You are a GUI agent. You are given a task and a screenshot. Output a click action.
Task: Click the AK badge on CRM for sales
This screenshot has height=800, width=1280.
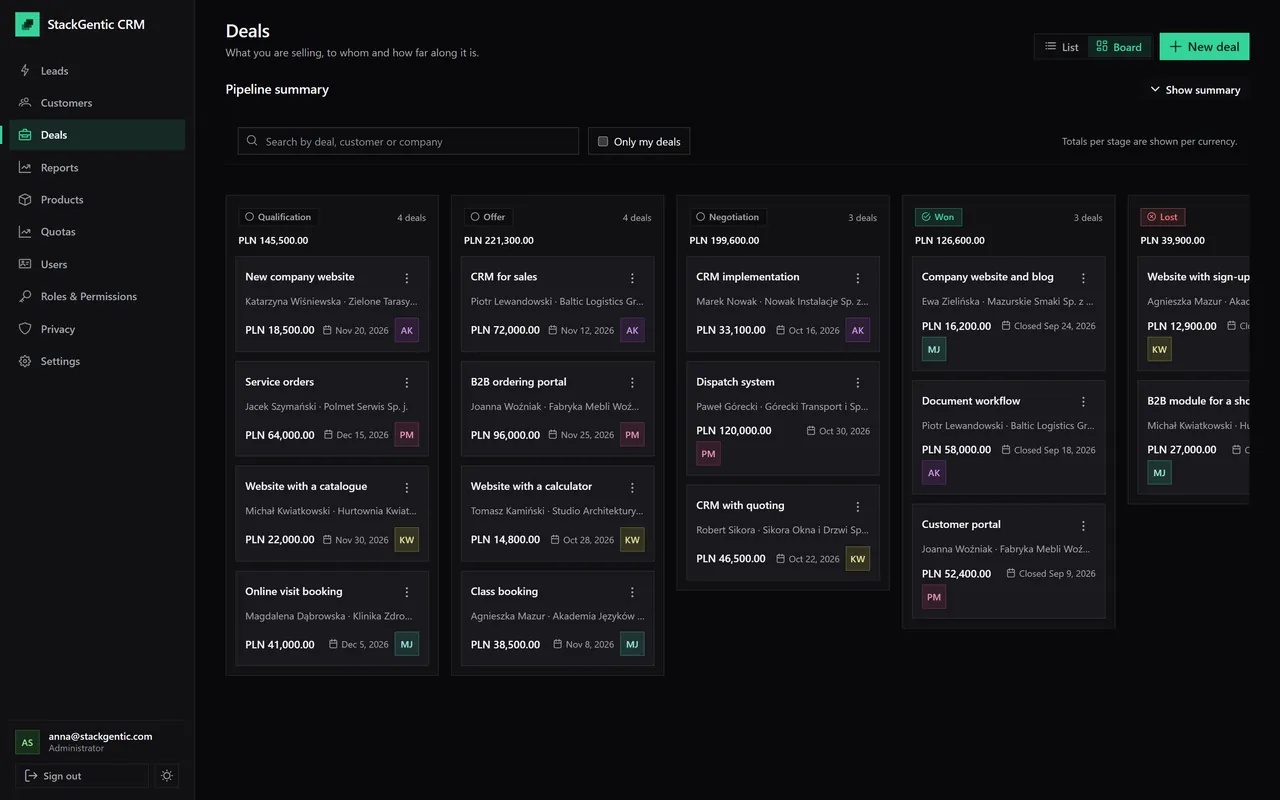[632, 330]
